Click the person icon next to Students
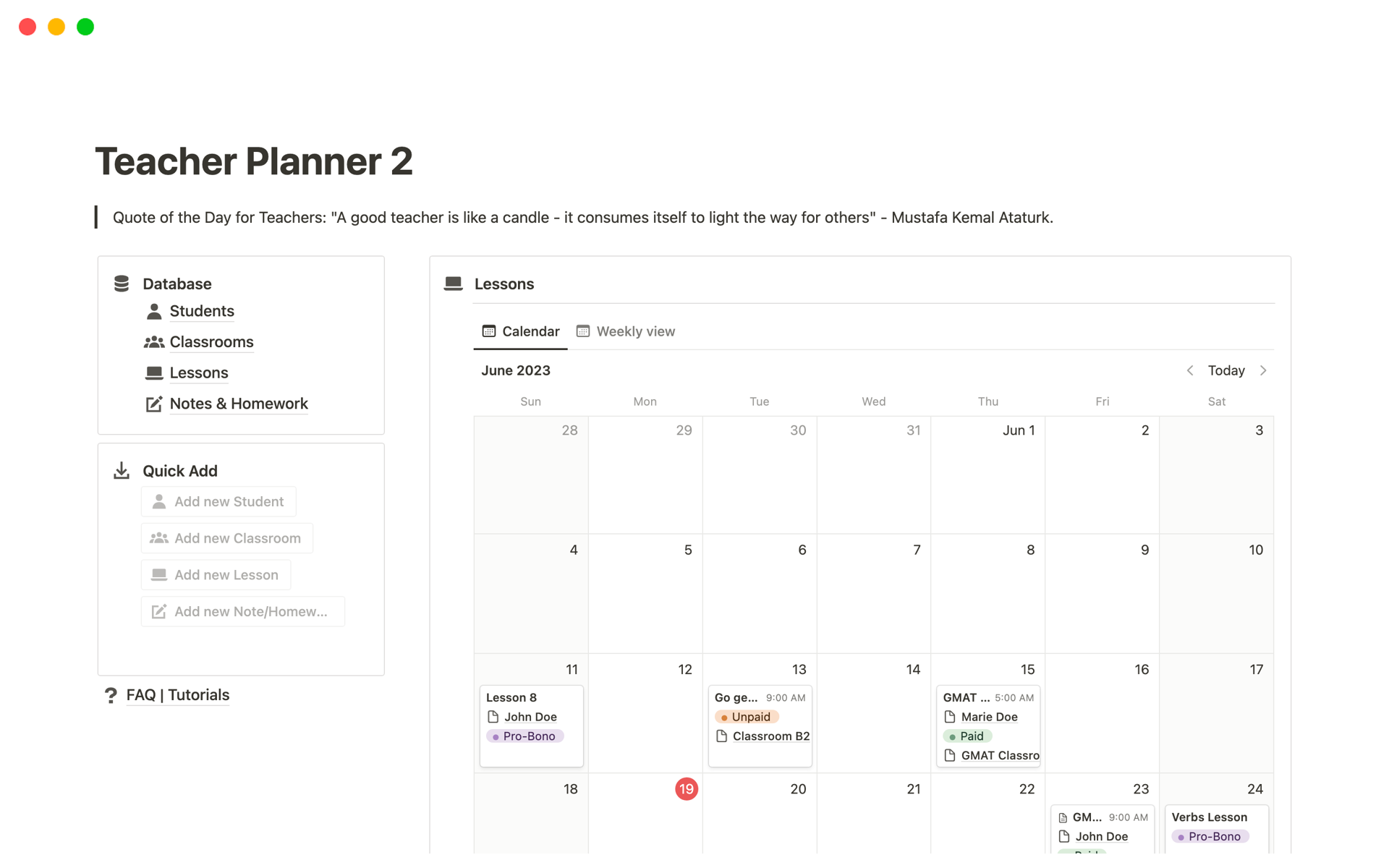1389x868 pixels. point(153,311)
